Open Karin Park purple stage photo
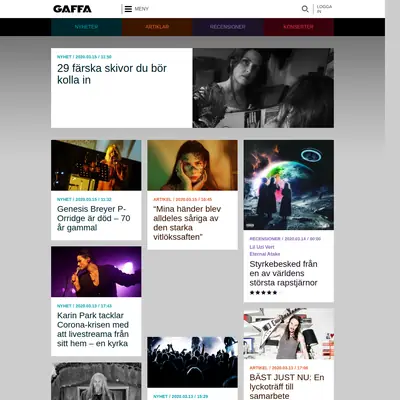 (x=96, y=272)
